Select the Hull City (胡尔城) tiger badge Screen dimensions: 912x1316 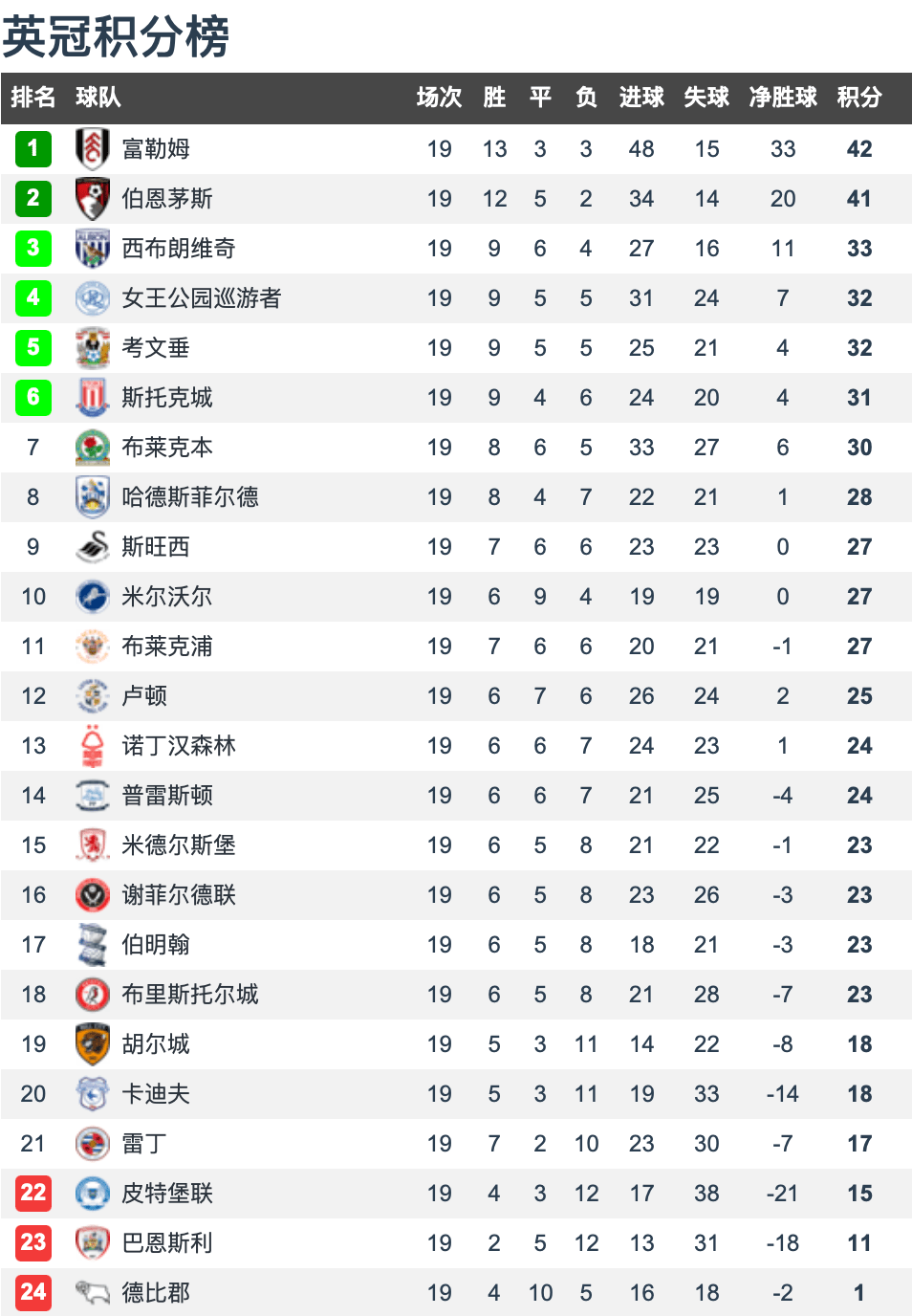point(93,1044)
